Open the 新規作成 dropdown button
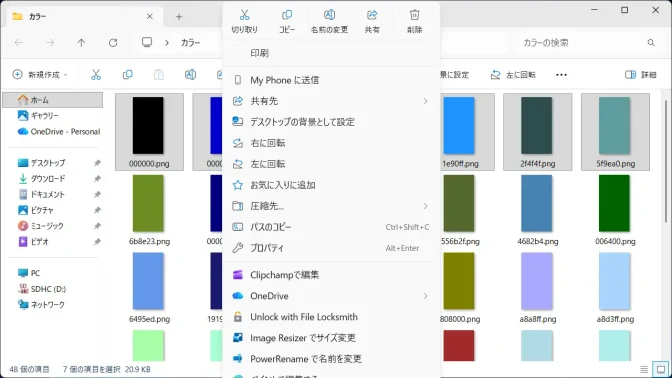The image size is (672, 378). click(x=40, y=75)
